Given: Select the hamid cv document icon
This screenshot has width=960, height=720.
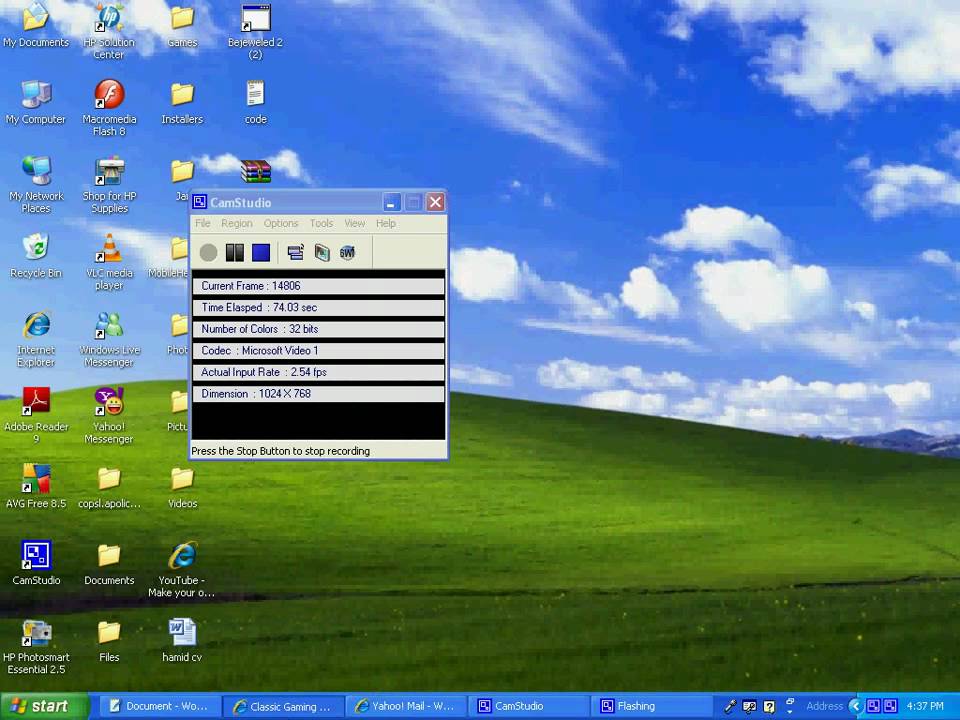Looking at the screenshot, I should pos(182,640).
